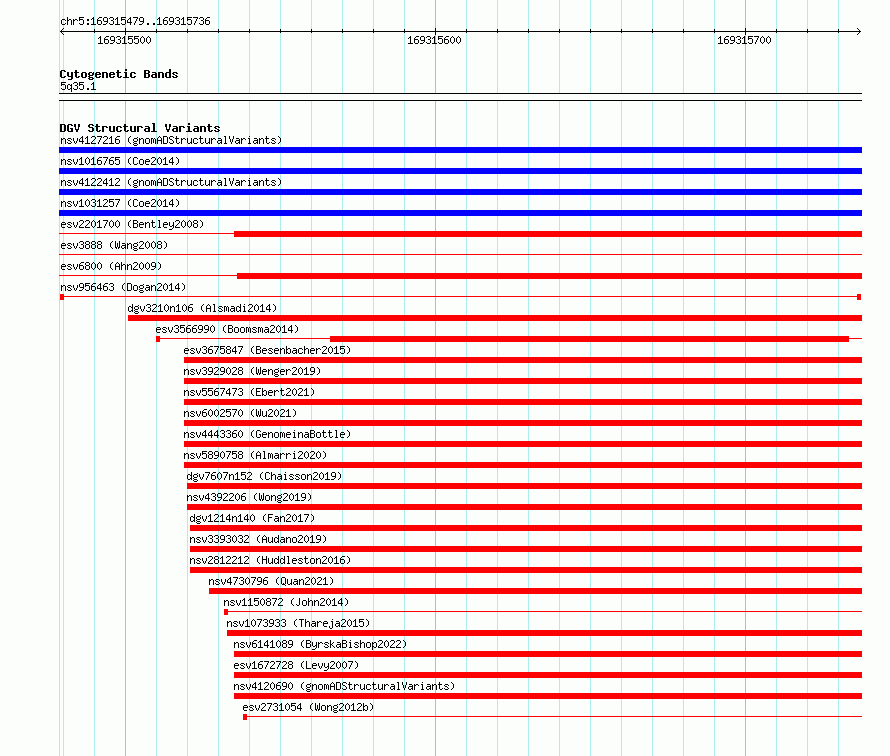The height and width of the screenshot is (756, 890).
Task: Select nsv4730796 (Quan2021) label
Action: tap(271, 581)
